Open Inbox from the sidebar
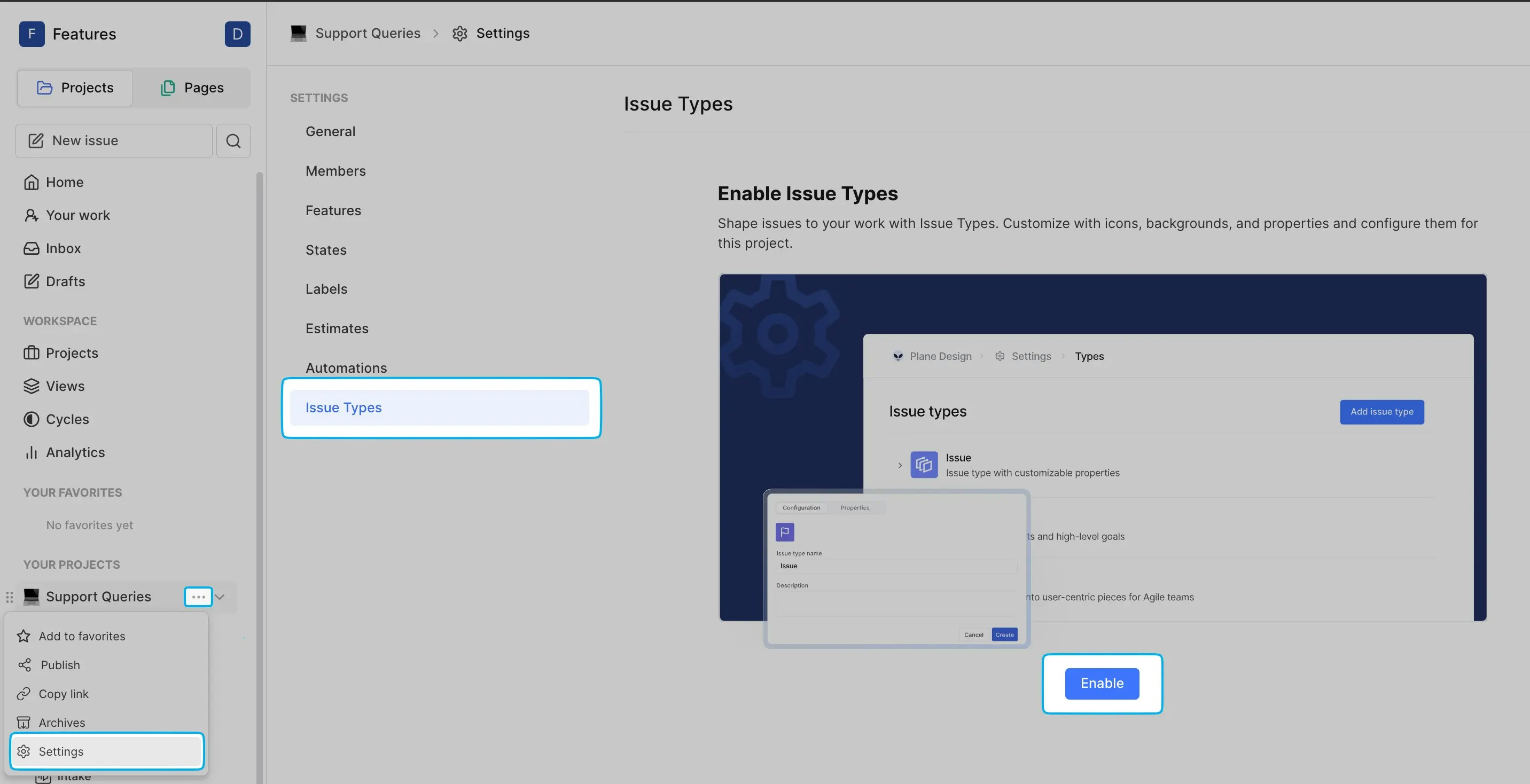Viewport: 1530px width, 784px height. point(63,248)
